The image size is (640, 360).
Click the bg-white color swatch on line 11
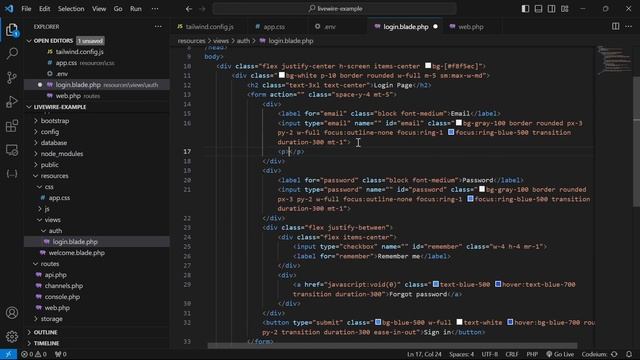pos(282,75)
